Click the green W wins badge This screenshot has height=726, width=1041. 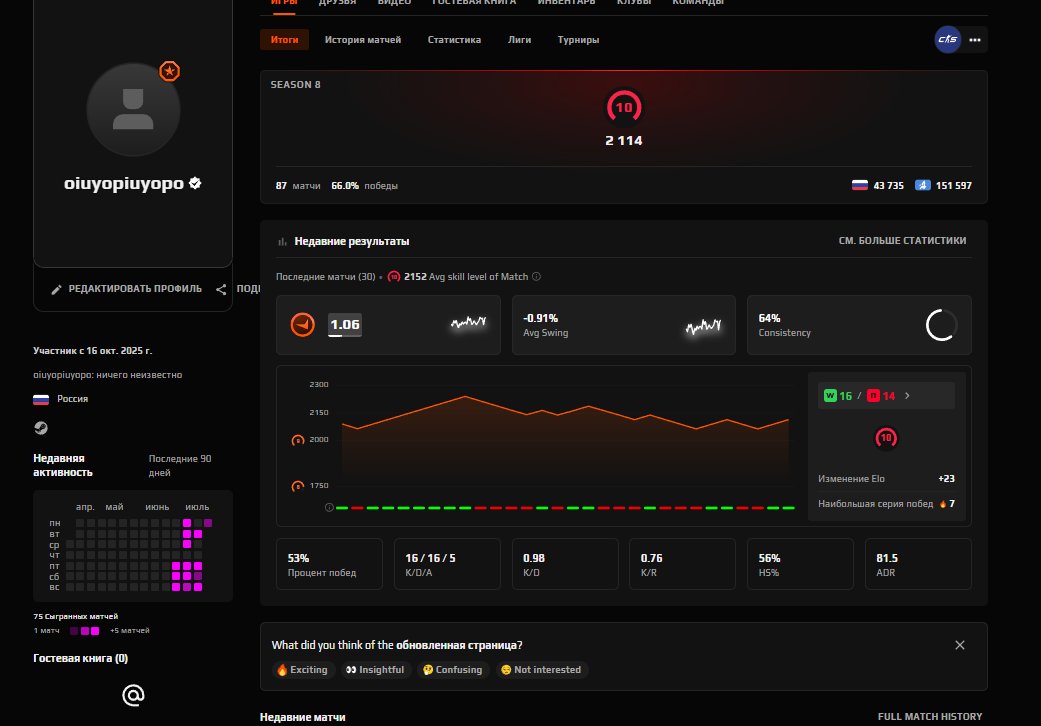[830, 396]
